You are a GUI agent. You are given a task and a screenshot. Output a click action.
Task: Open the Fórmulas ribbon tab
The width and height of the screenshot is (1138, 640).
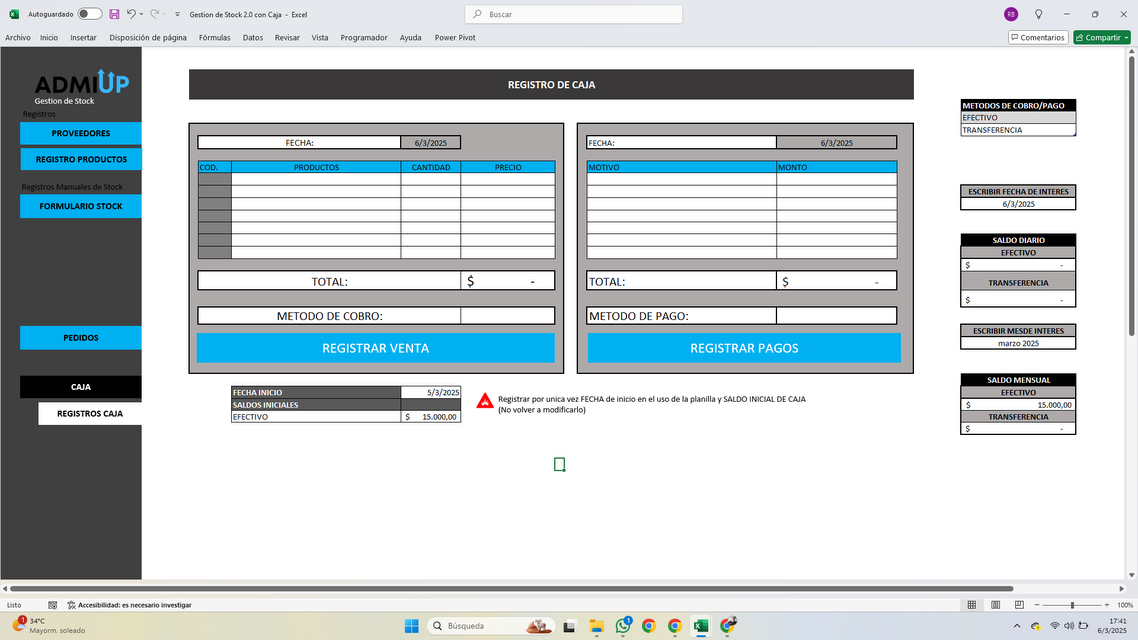(x=214, y=38)
